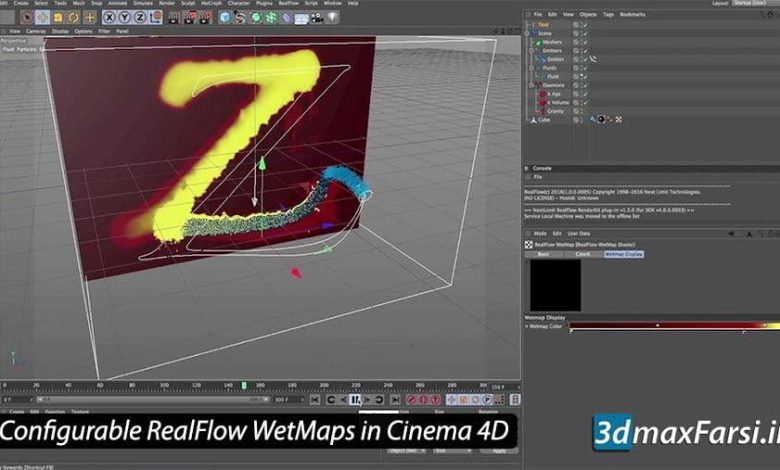The height and width of the screenshot is (470, 780).
Task: Click Render View clapperboard icon
Action: pos(174,18)
